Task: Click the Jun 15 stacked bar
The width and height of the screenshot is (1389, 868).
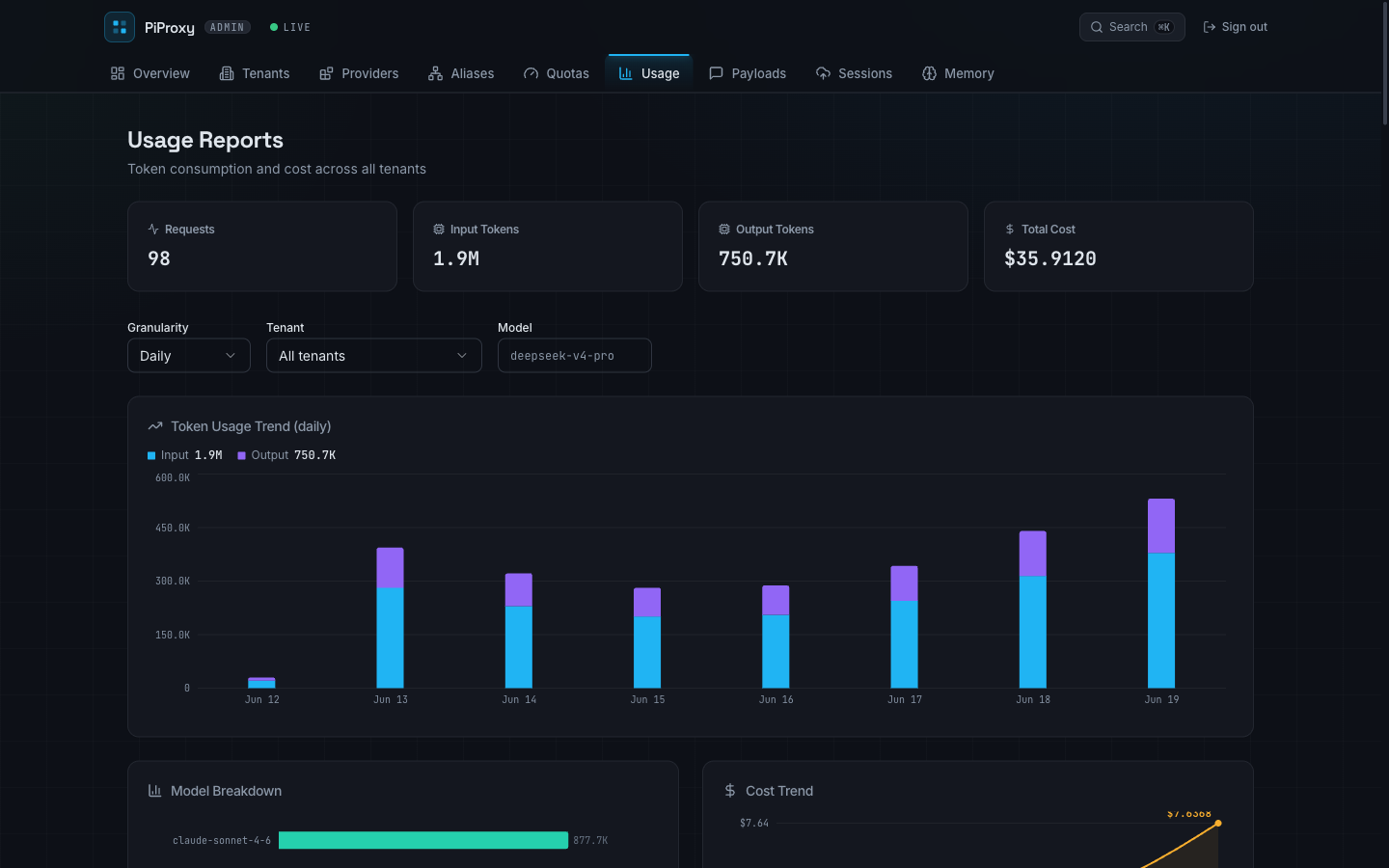Action: [x=647, y=637]
